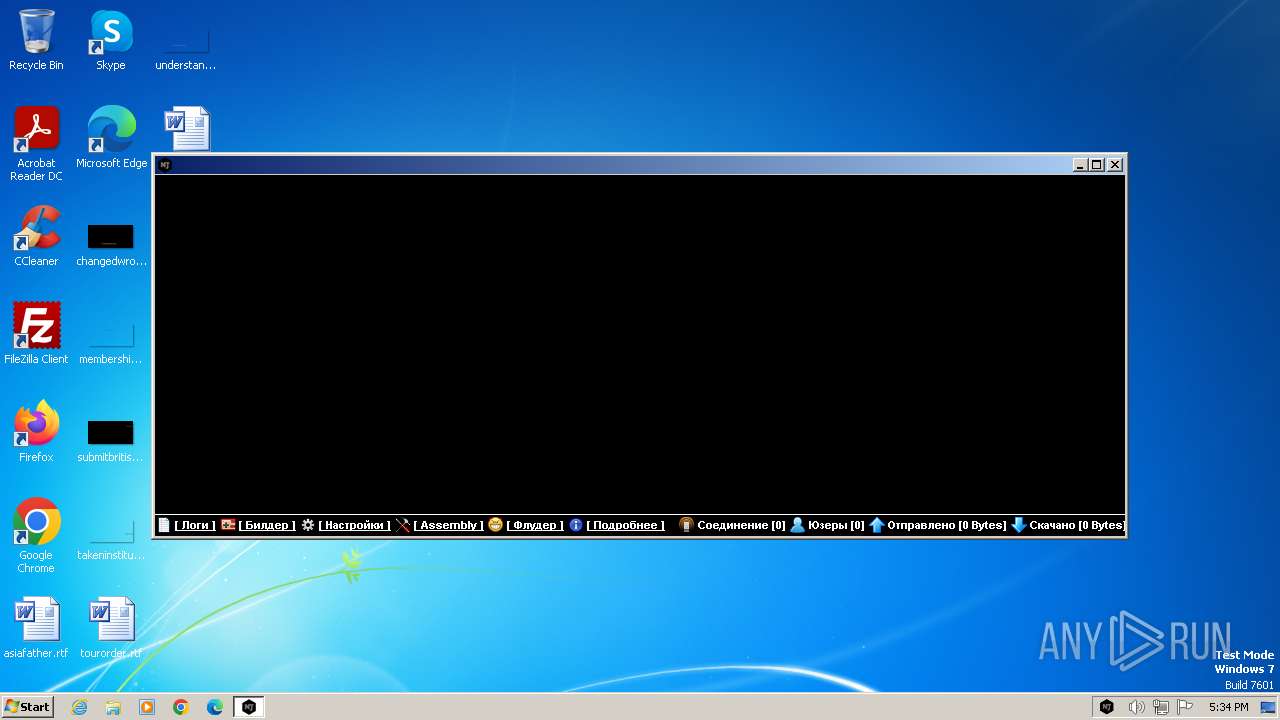Open the Start menu

pyautogui.click(x=27, y=707)
